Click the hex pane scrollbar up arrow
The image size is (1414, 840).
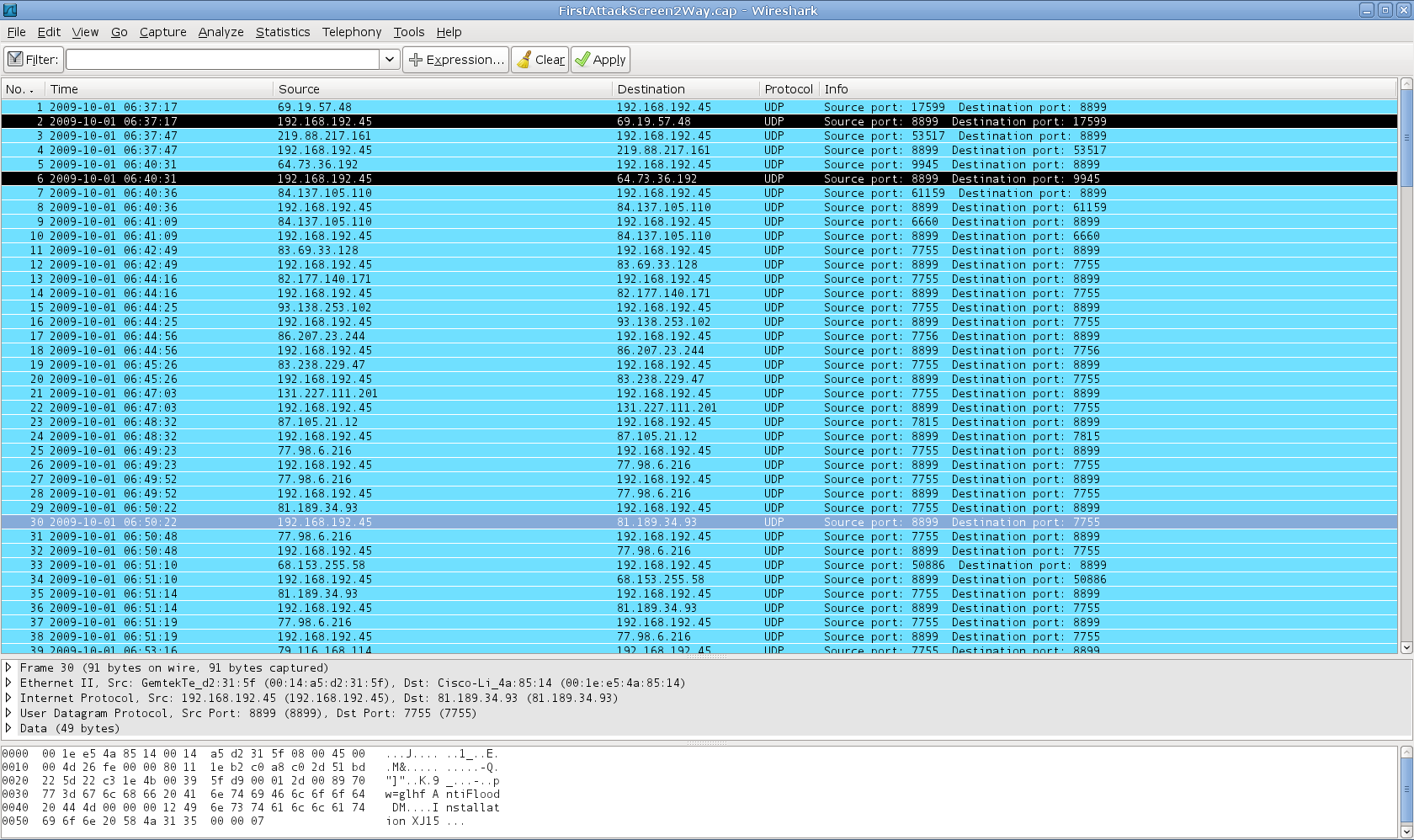pos(1406,752)
